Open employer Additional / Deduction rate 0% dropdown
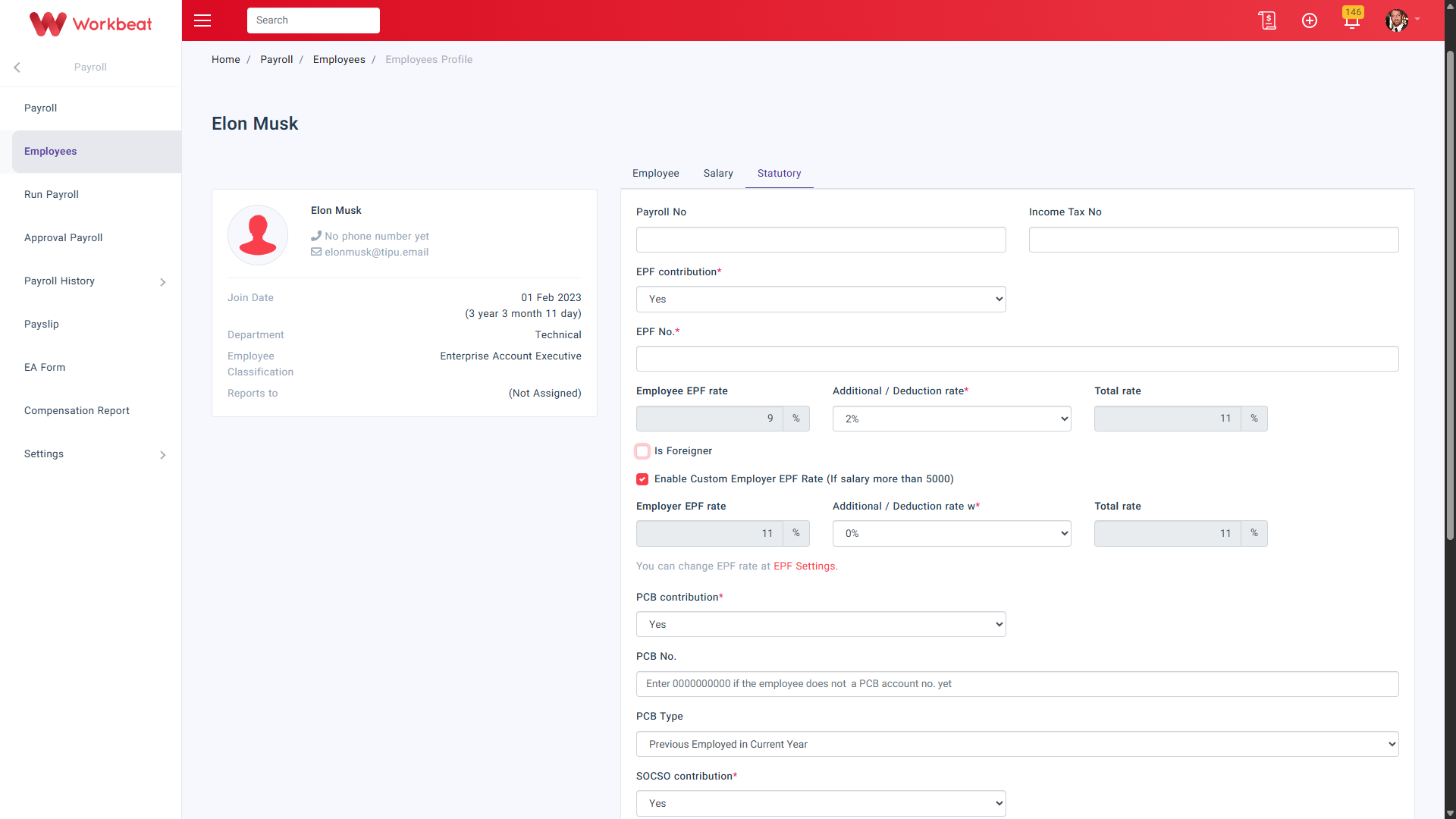Image resolution: width=1456 pixels, height=819 pixels. [x=952, y=533]
